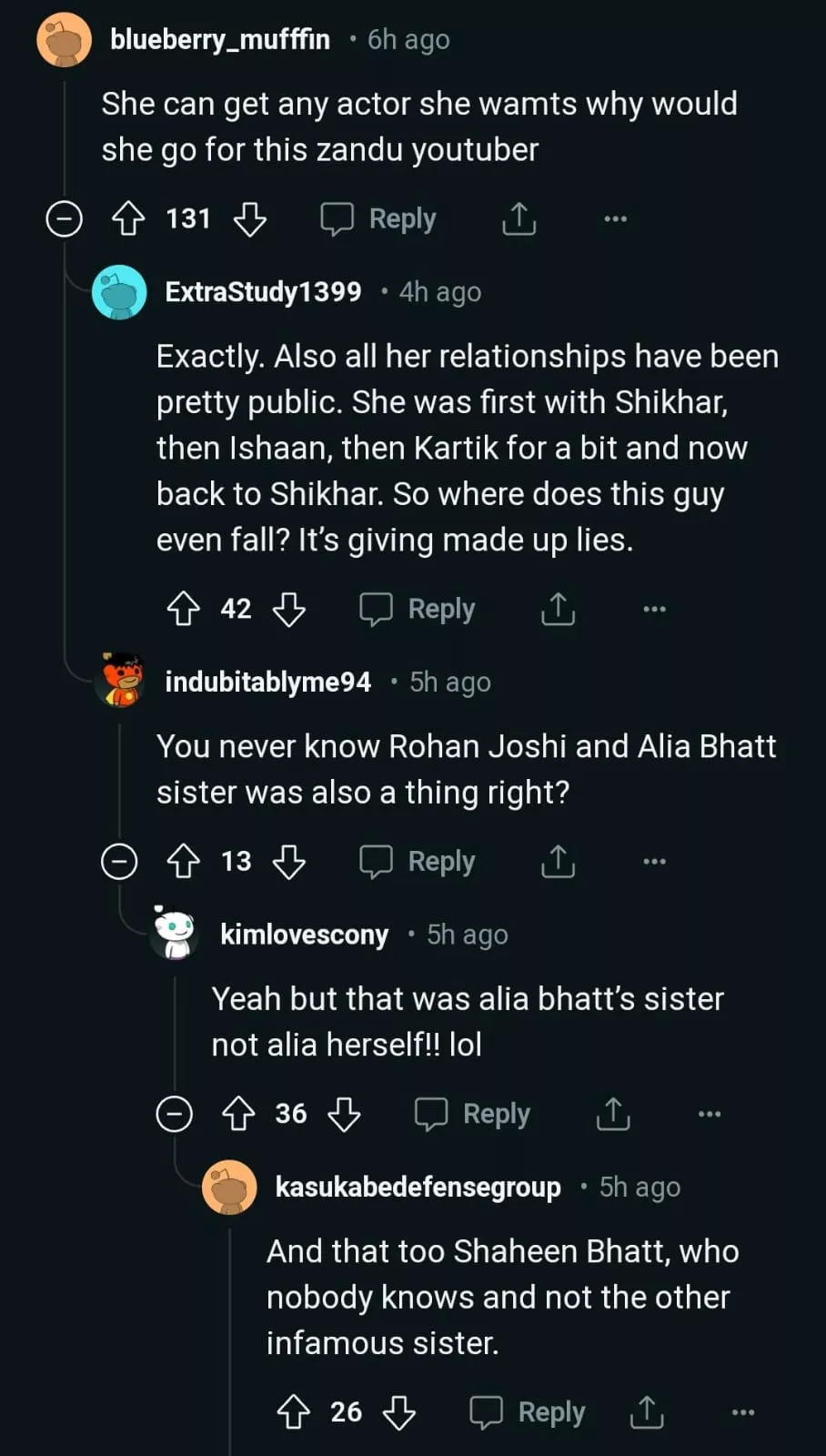Reply to indubitablyme94's comment
The height and width of the screenshot is (1456, 826).
coord(418,861)
